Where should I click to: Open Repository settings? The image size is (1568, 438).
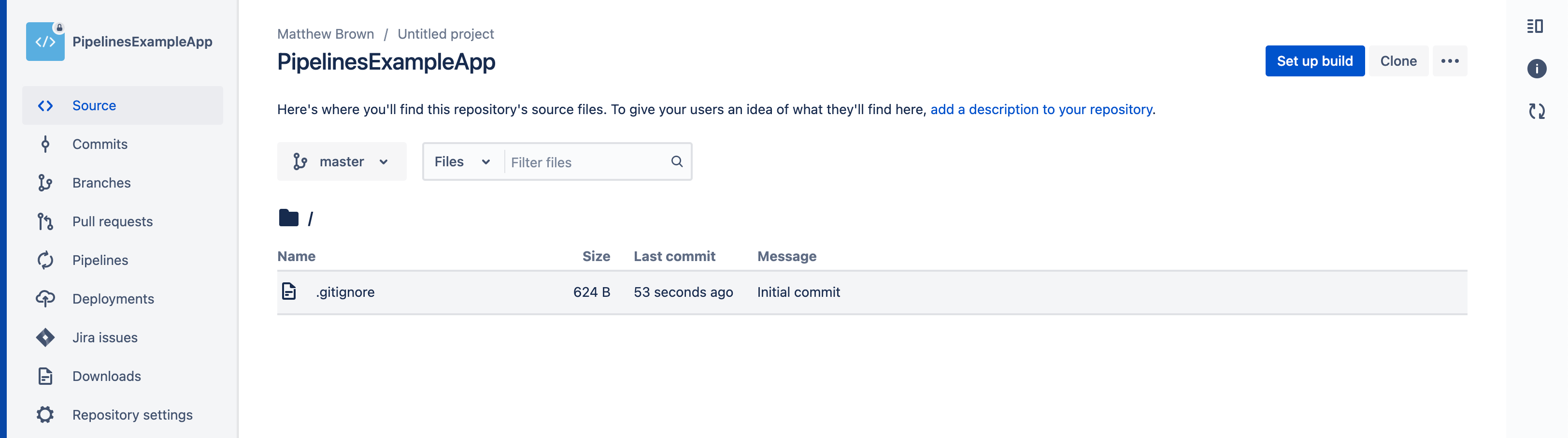[132, 414]
